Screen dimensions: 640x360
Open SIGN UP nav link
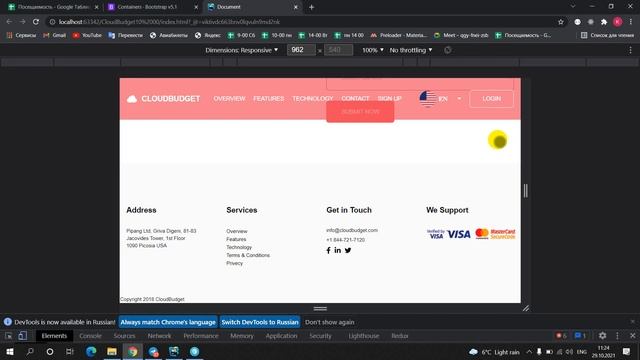389,99
